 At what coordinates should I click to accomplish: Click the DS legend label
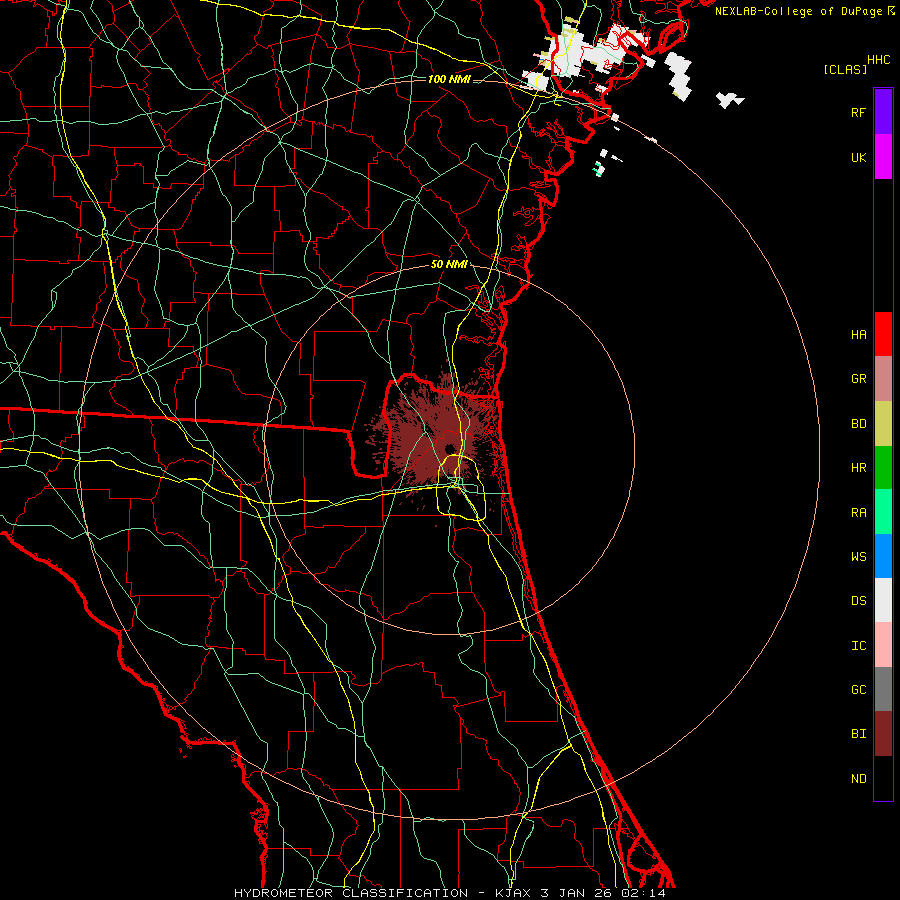tap(858, 601)
